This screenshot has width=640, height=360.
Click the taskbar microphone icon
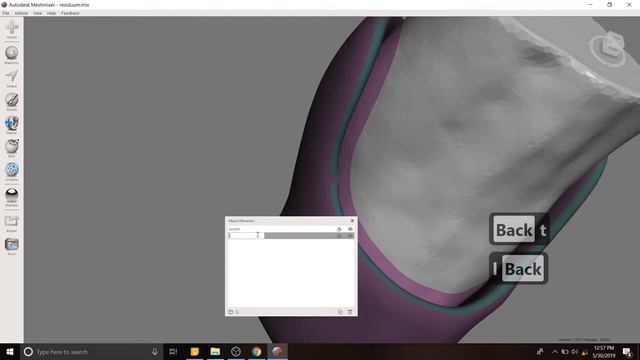click(x=155, y=351)
